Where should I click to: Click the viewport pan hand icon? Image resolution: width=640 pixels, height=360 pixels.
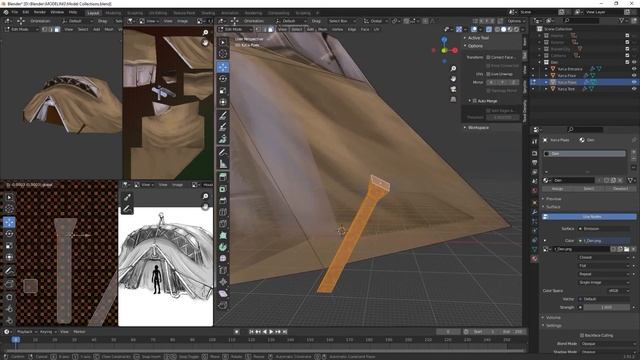(x=453, y=79)
